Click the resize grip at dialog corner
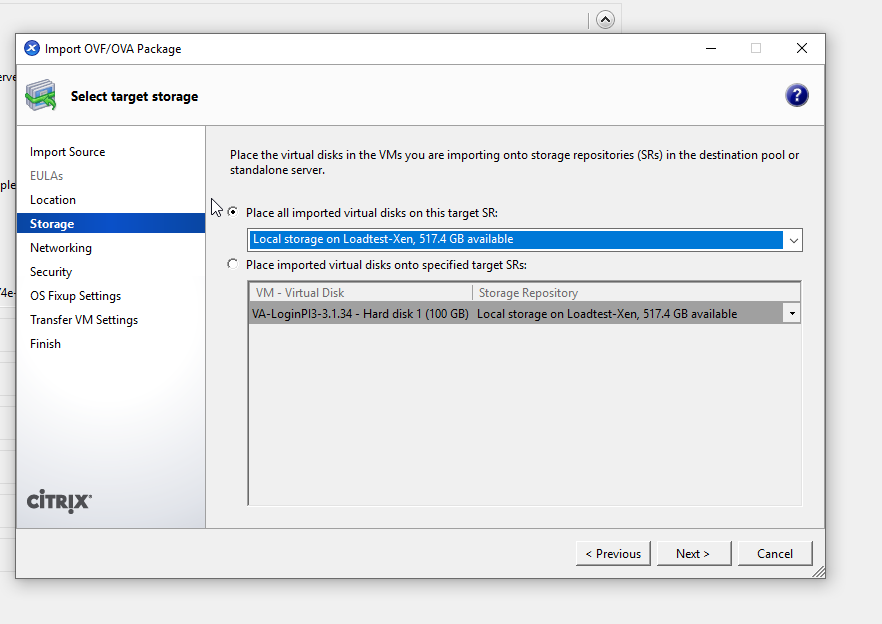This screenshot has height=624, width=882. pyautogui.click(x=819, y=572)
